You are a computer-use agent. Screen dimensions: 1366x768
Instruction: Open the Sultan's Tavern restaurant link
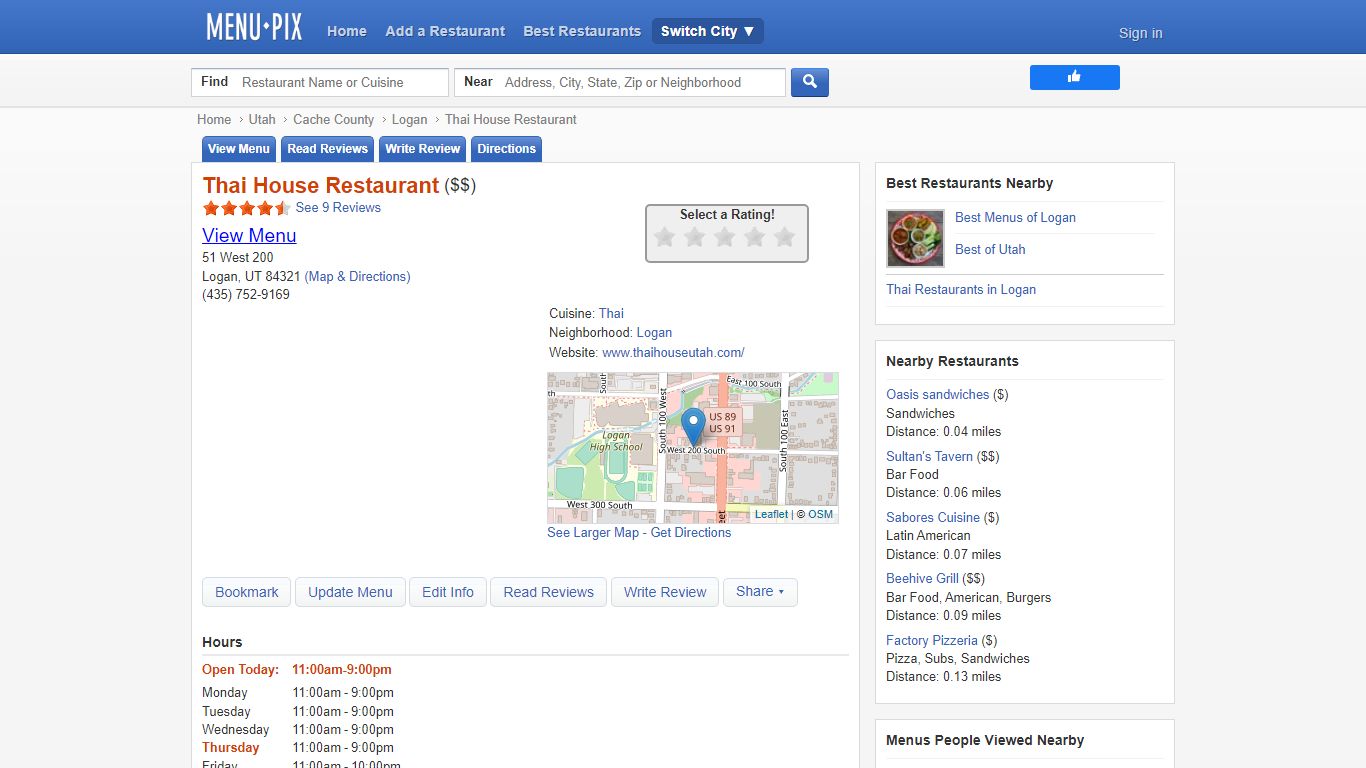pos(929,456)
